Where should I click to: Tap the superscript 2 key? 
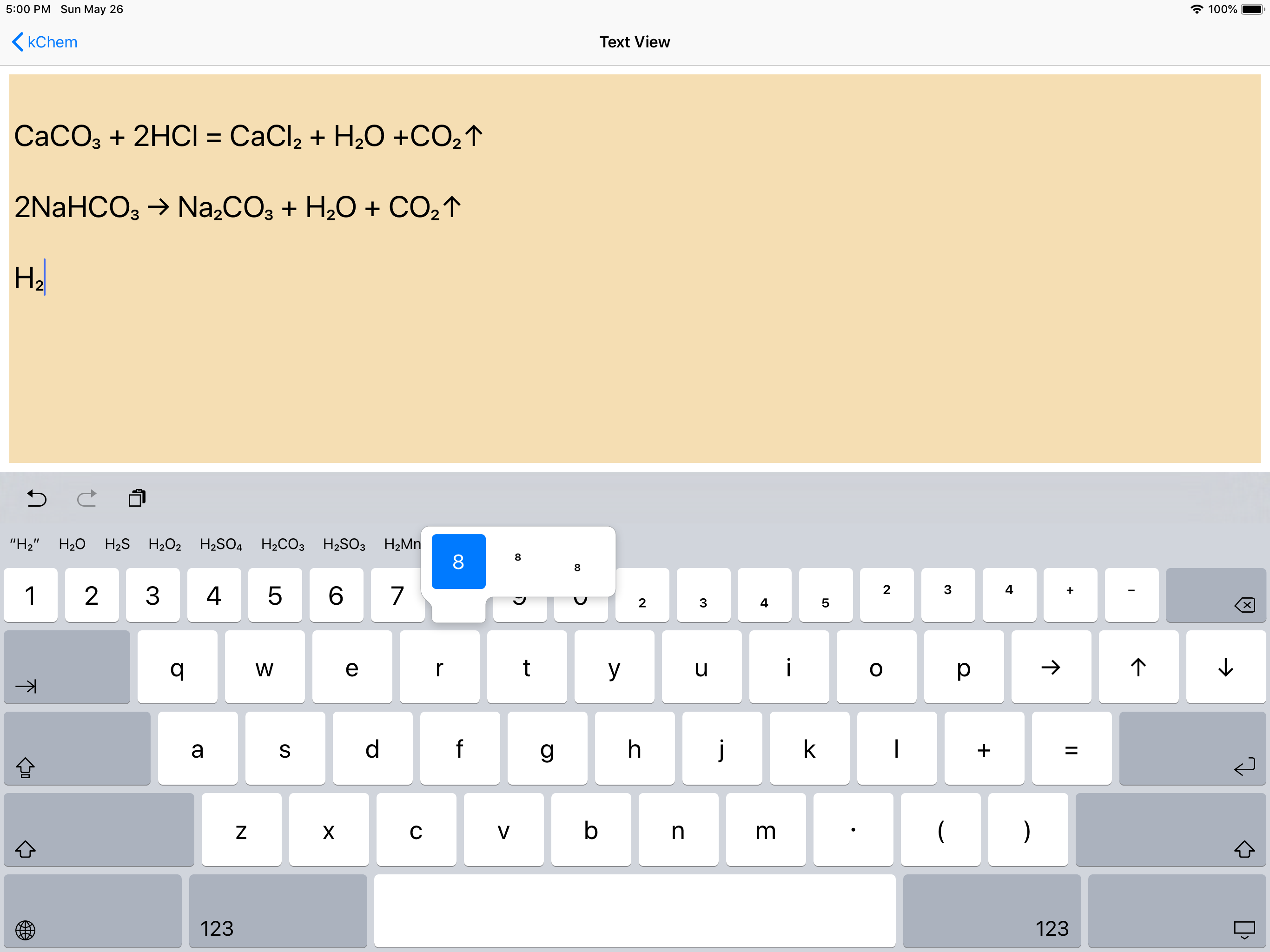point(886,595)
